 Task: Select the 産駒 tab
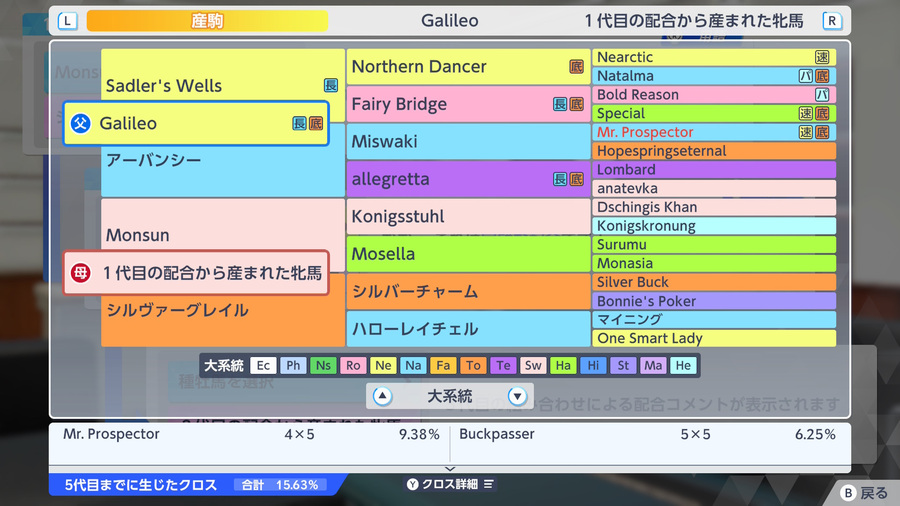coord(207,21)
